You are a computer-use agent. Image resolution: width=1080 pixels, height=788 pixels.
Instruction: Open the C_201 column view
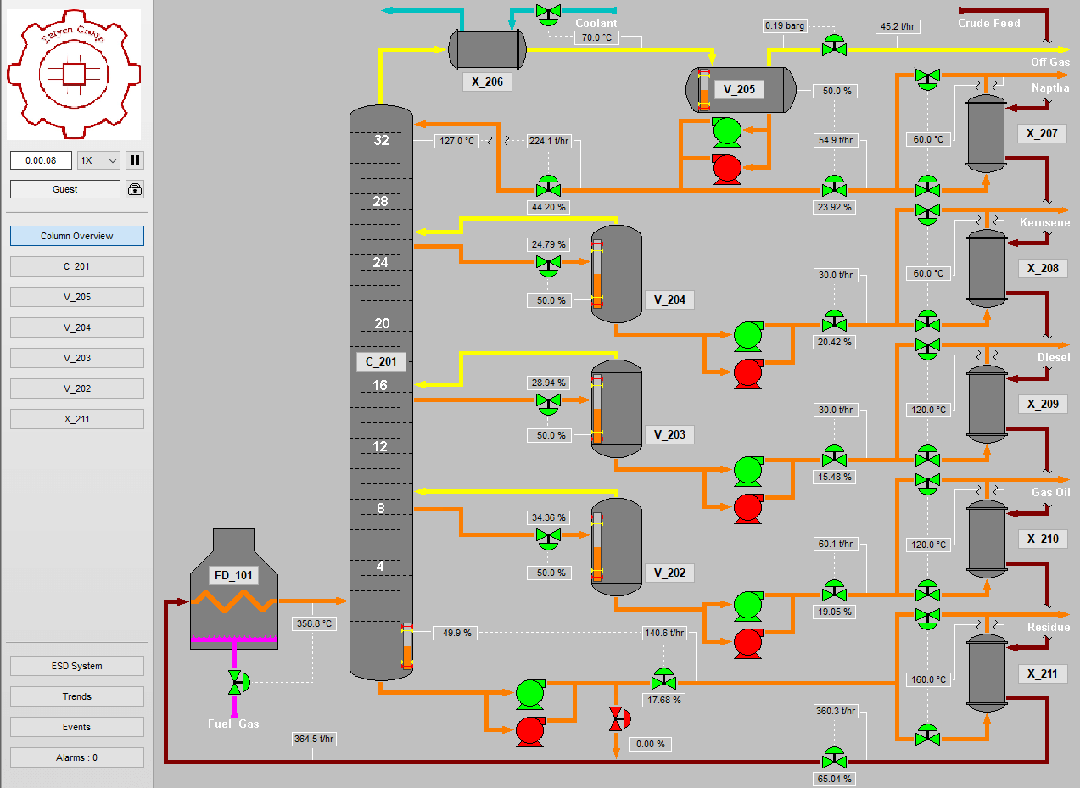[x=76, y=266]
